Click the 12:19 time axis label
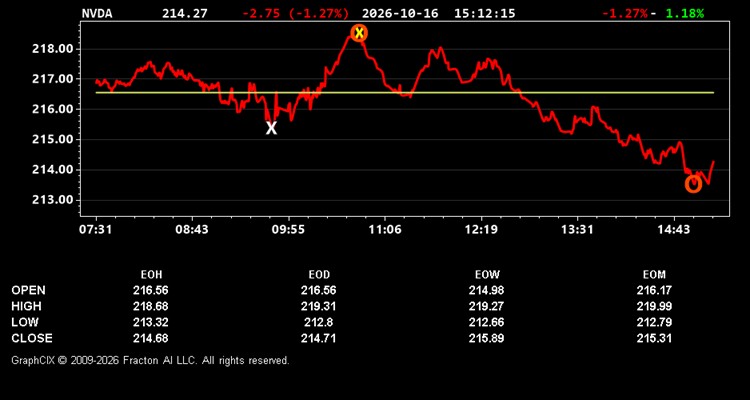This screenshot has height=400, width=750. (x=481, y=230)
